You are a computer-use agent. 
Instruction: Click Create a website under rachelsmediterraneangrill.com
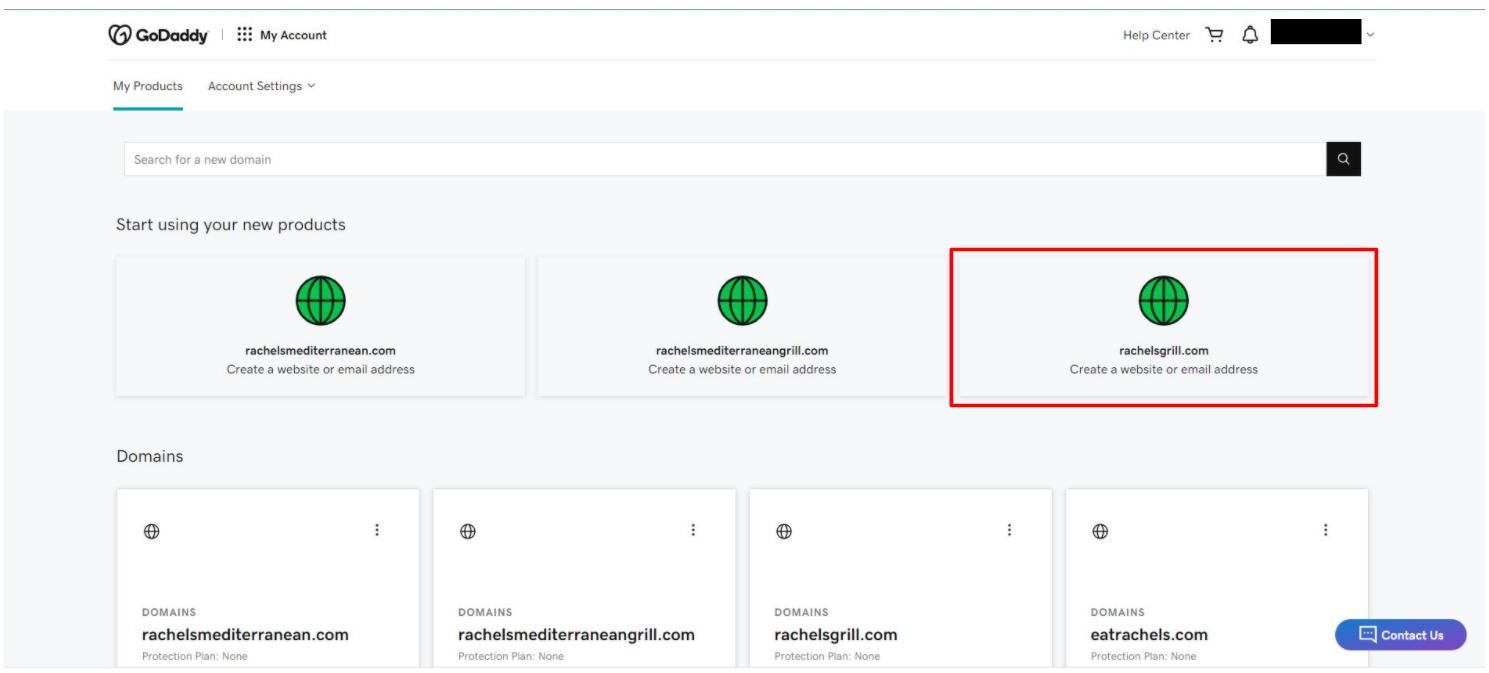tap(742, 369)
